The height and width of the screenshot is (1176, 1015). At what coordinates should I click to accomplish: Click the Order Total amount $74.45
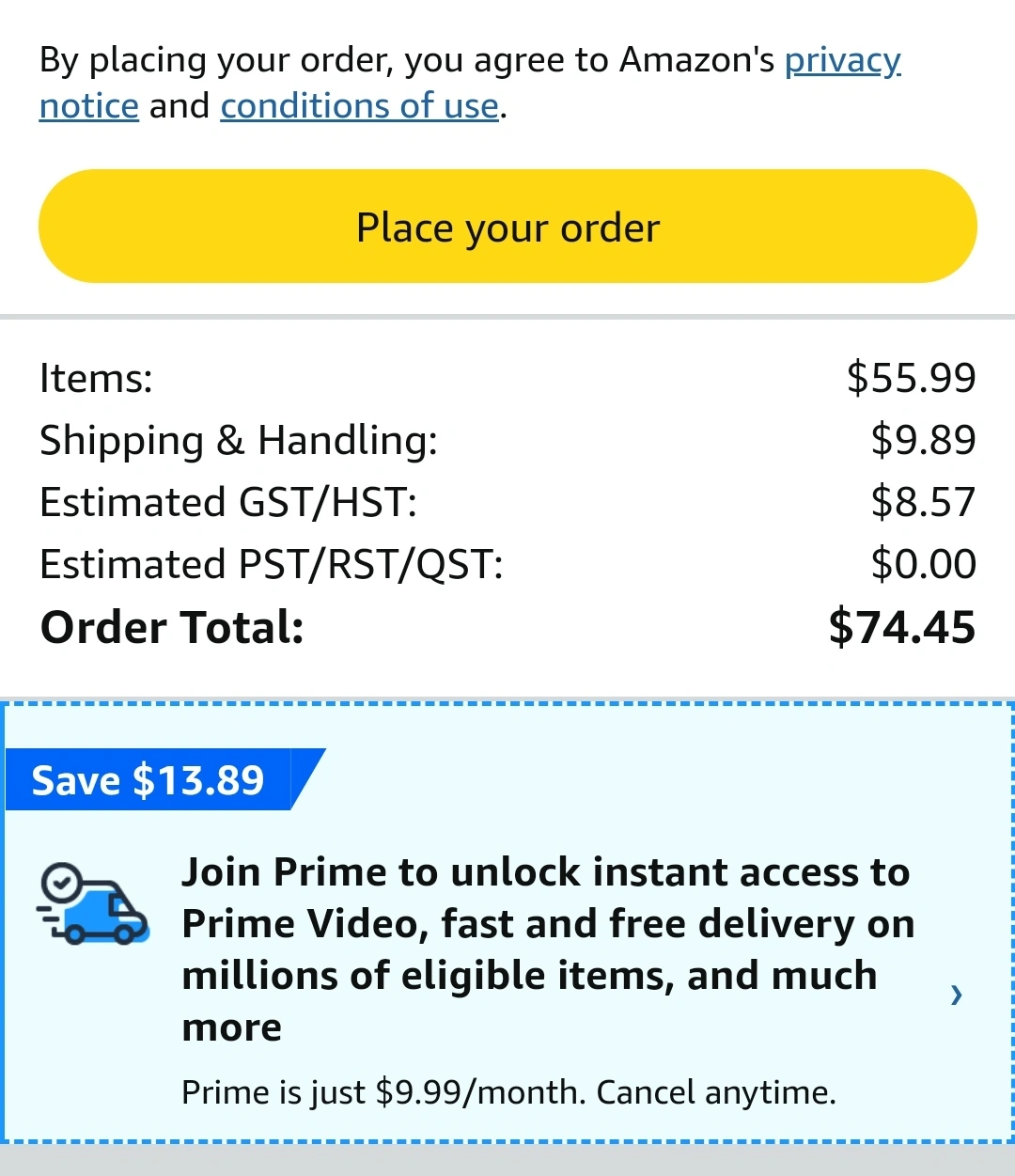(902, 627)
